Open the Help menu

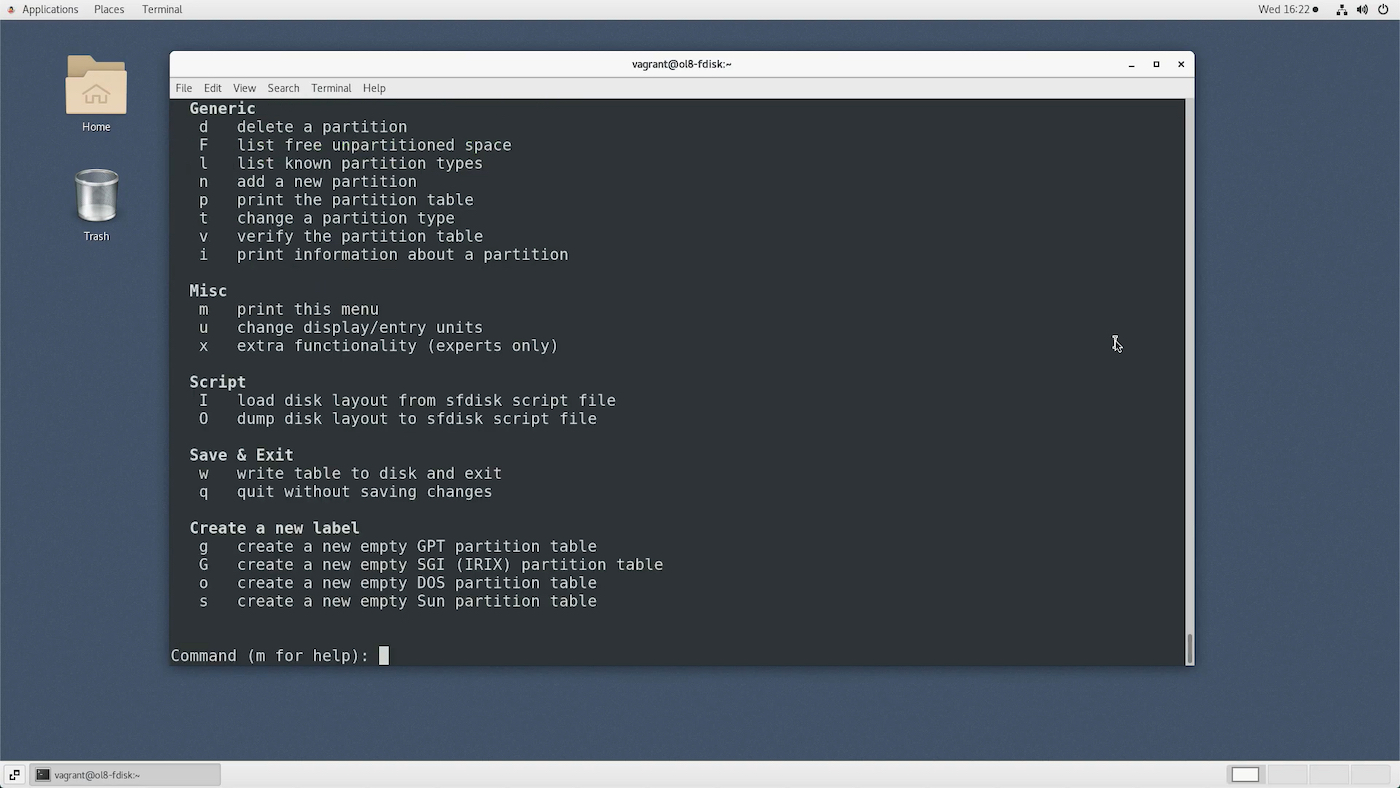374,88
